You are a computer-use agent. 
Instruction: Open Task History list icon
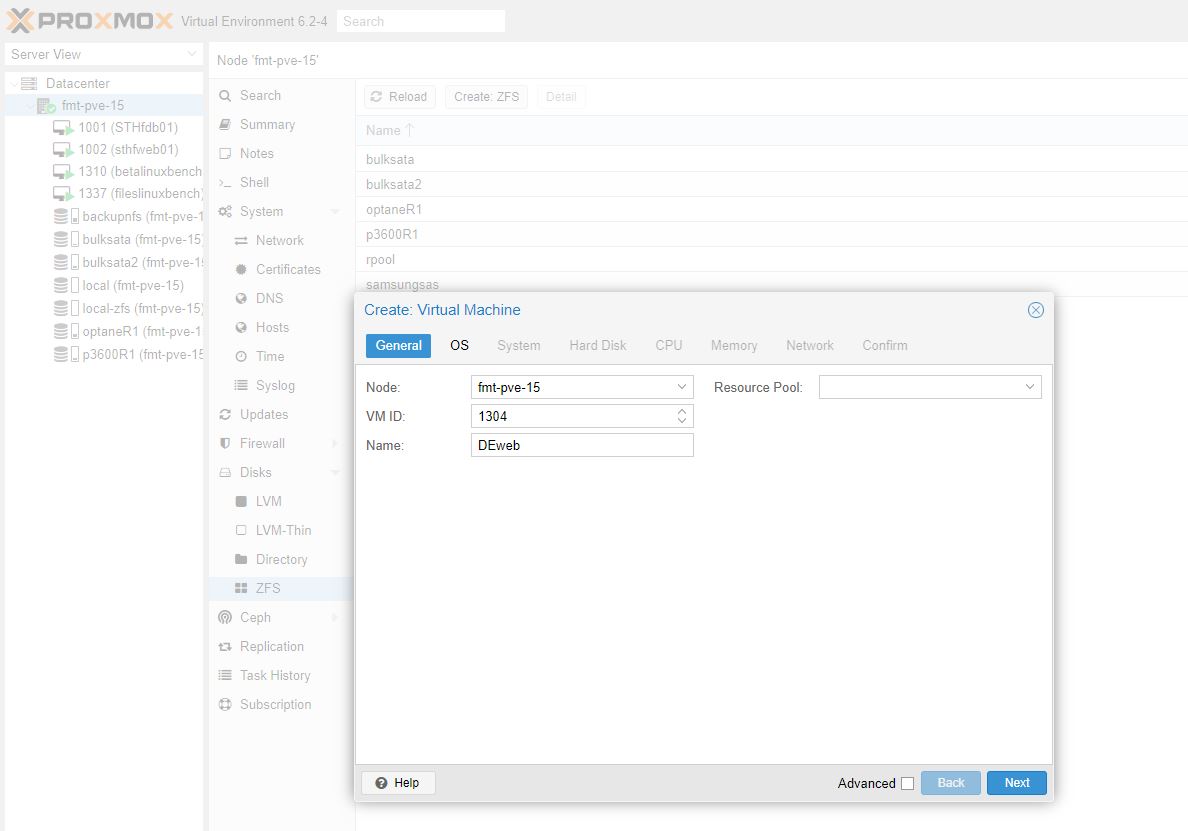tap(226, 676)
